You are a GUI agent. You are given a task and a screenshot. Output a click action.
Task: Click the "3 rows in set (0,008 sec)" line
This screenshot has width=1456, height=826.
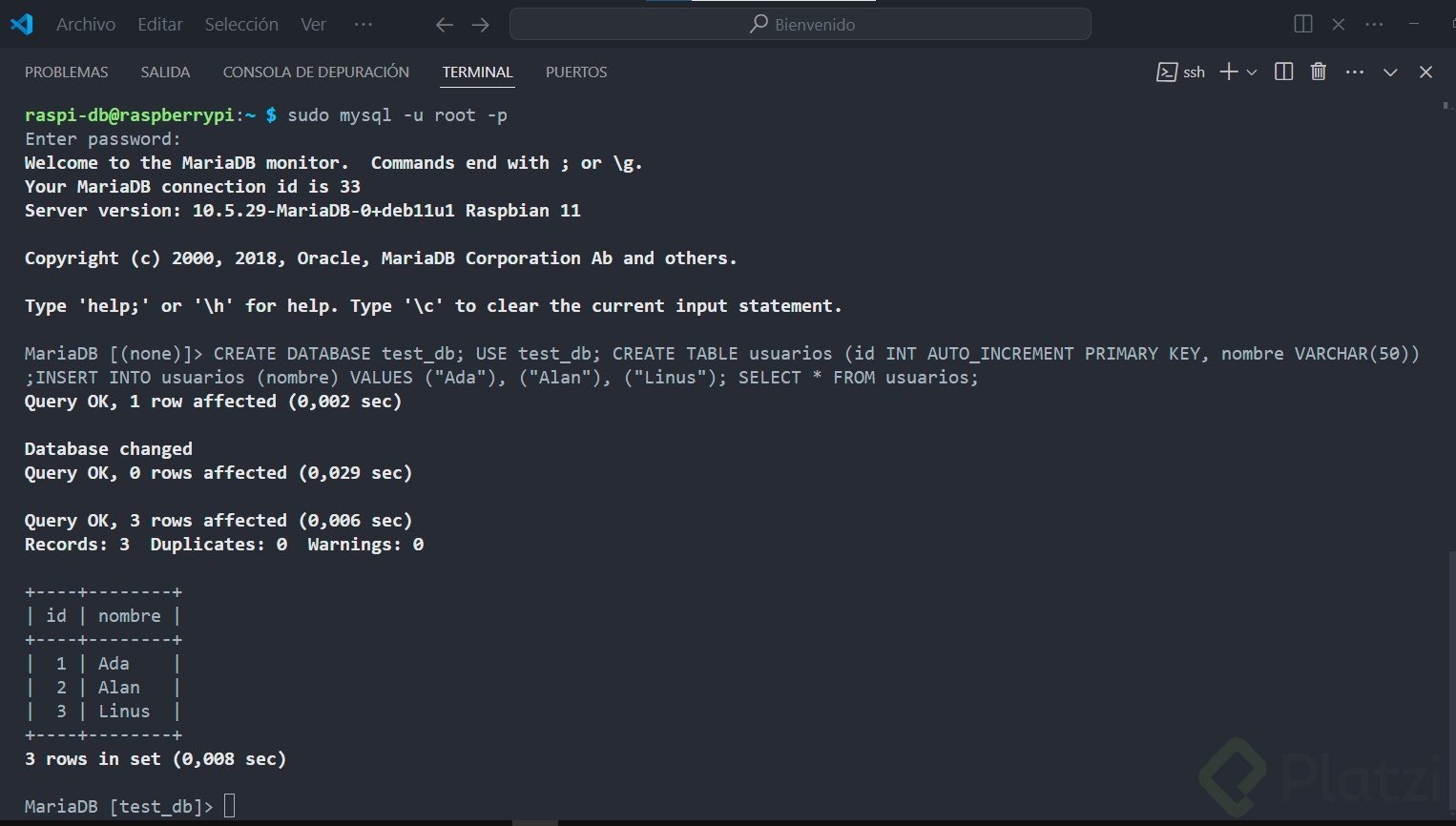click(156, 759)
